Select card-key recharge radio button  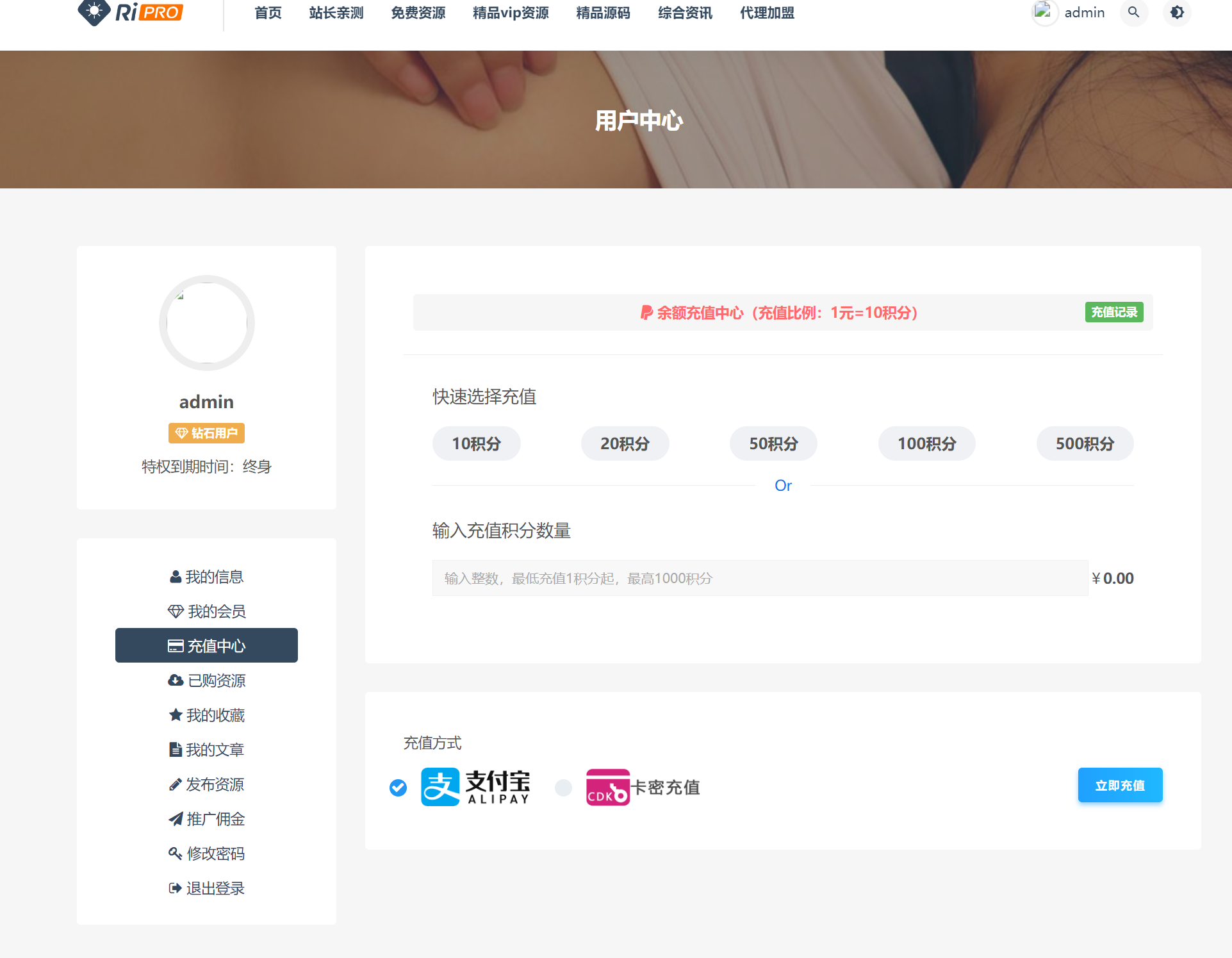point(563,788)
